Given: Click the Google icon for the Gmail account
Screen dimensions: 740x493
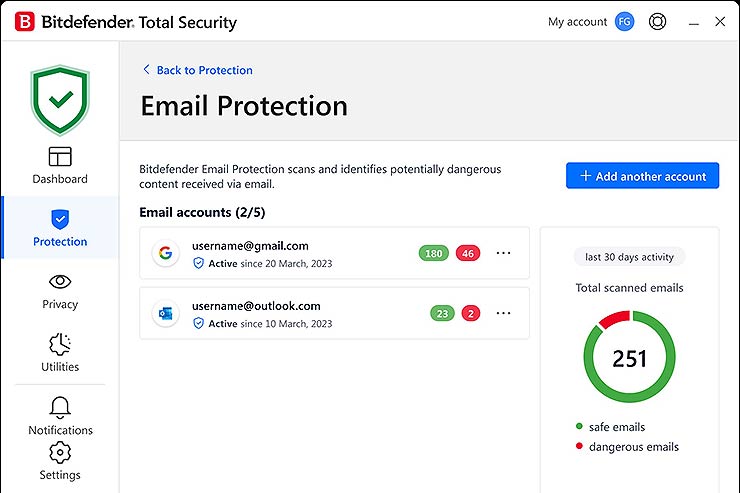Looking at the screenshot, I should tap(165, 253).
